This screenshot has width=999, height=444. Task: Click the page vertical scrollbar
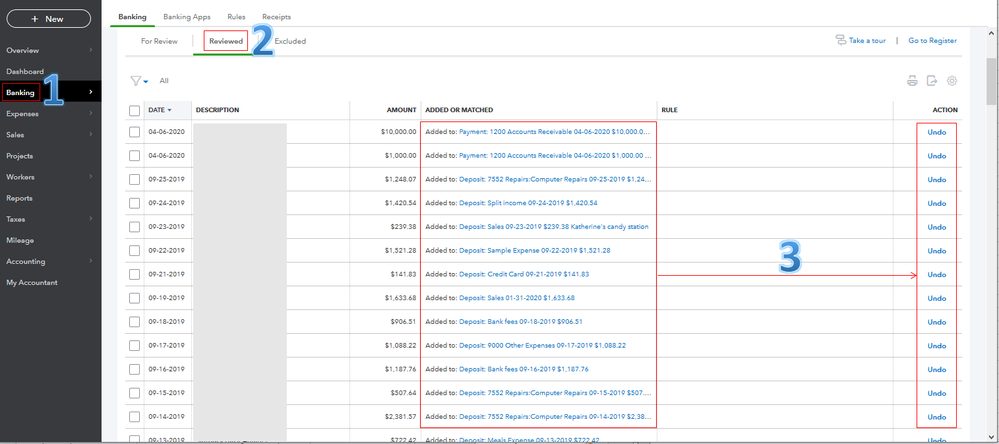coord(991,80)
